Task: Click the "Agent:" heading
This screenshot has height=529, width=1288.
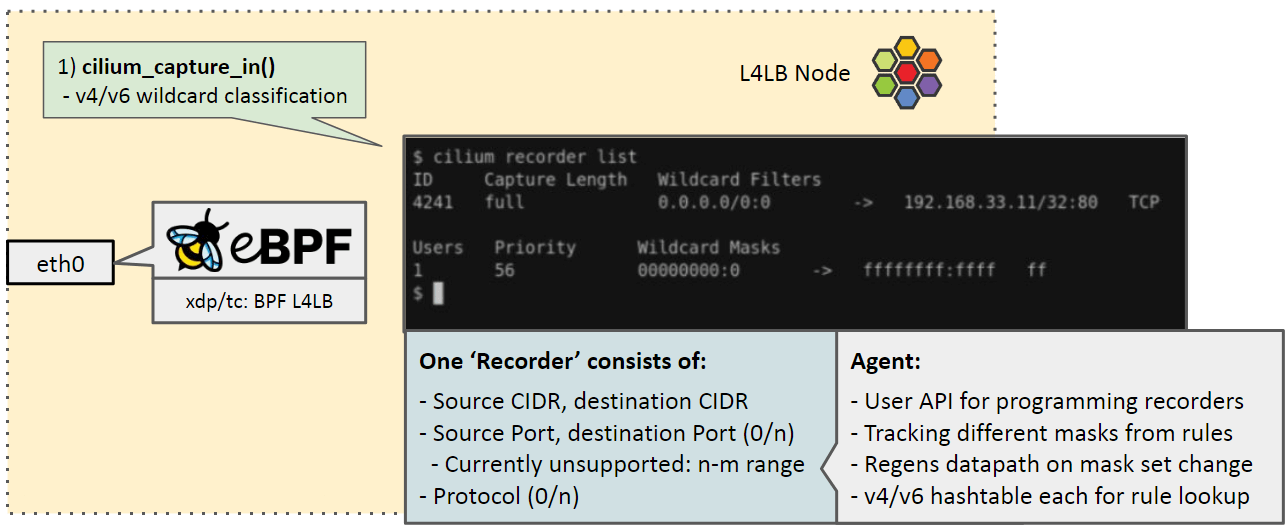Action: (885, 361)
